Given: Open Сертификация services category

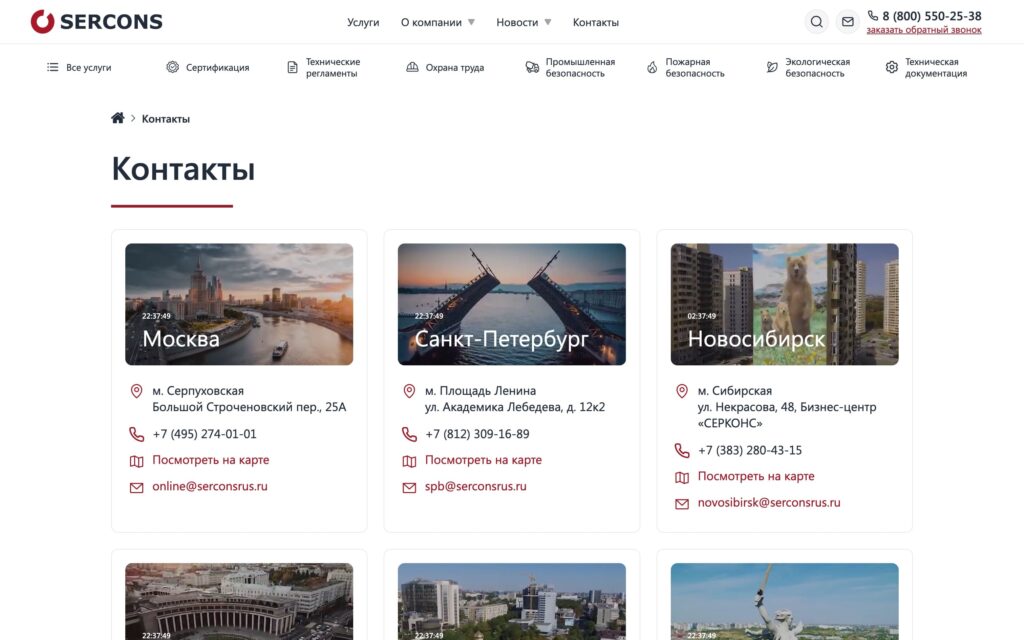Looking at the screenshot, I should [x=217, y=67].
